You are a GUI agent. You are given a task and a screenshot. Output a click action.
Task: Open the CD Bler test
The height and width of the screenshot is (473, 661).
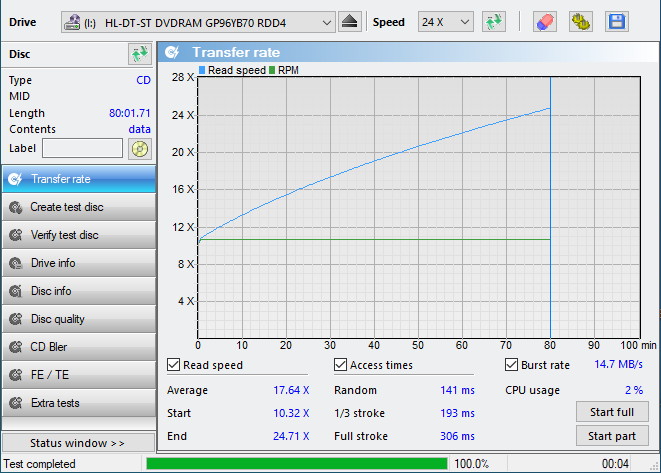coord(79,347)
